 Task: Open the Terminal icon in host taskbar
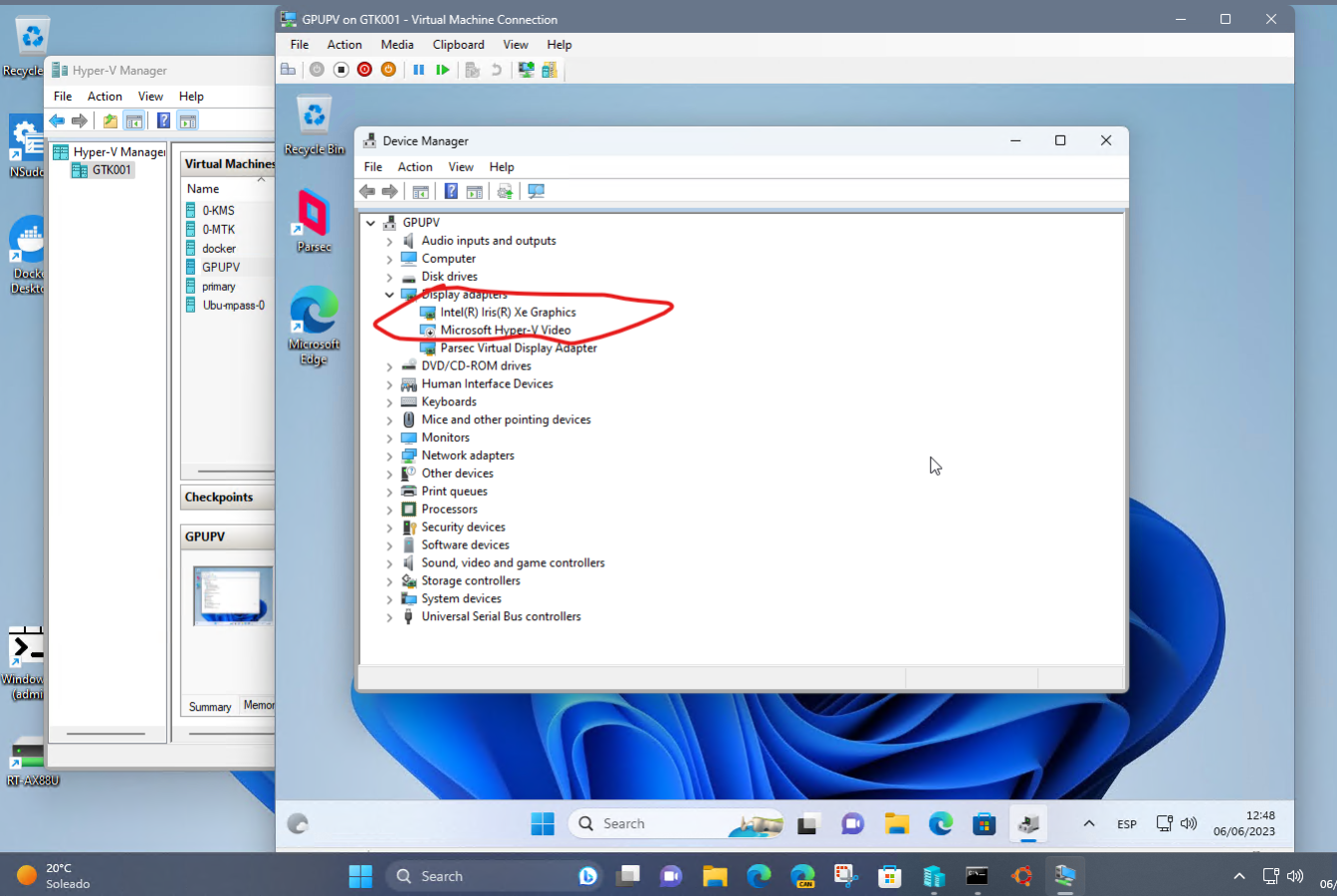[x=978, y=876]
